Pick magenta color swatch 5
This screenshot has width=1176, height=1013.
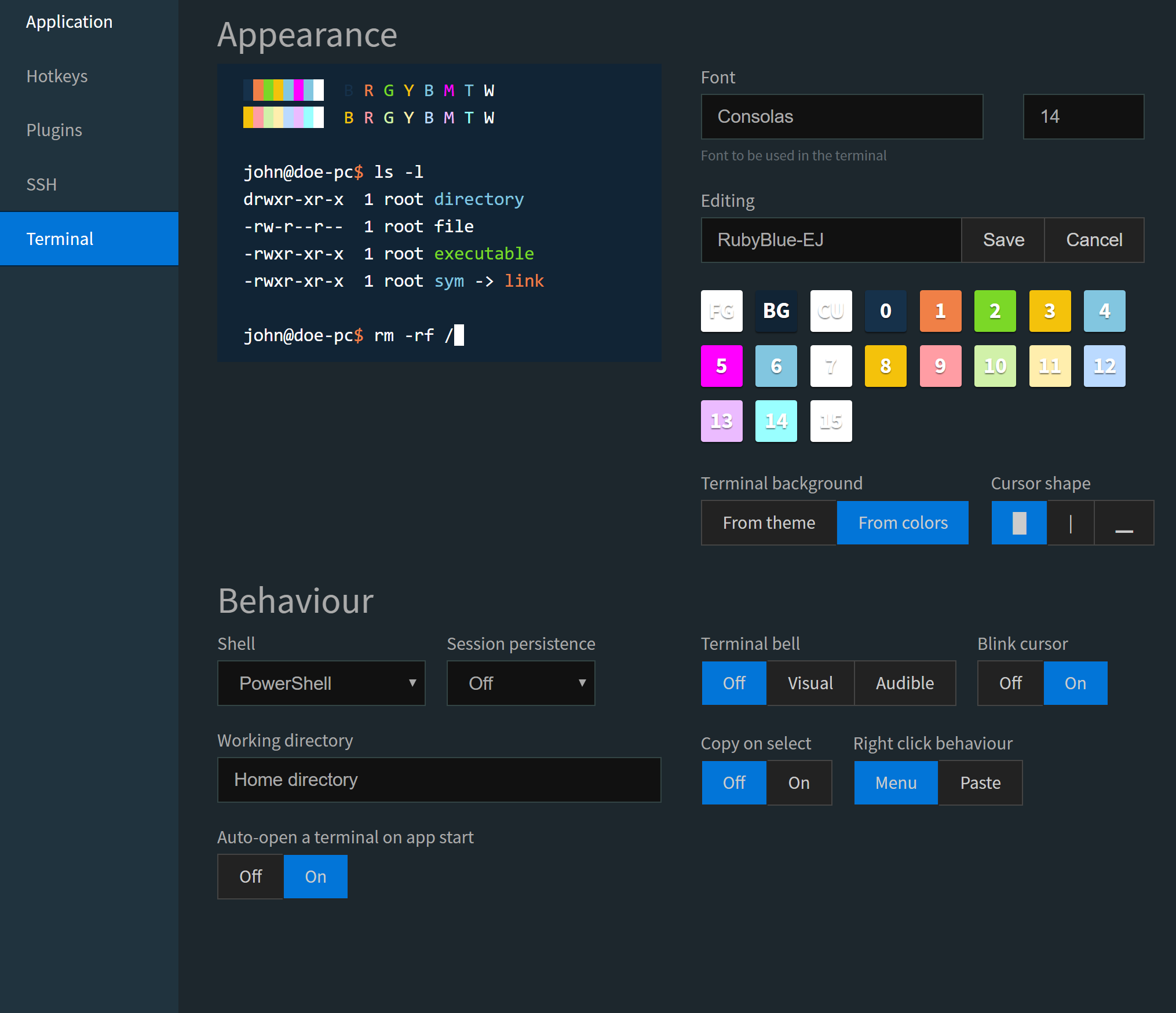(722, 366)
